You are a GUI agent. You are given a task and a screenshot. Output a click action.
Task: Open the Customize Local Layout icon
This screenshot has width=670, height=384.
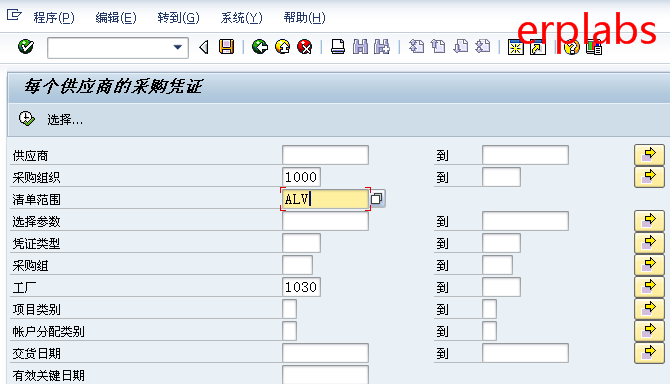pos(594,47)
